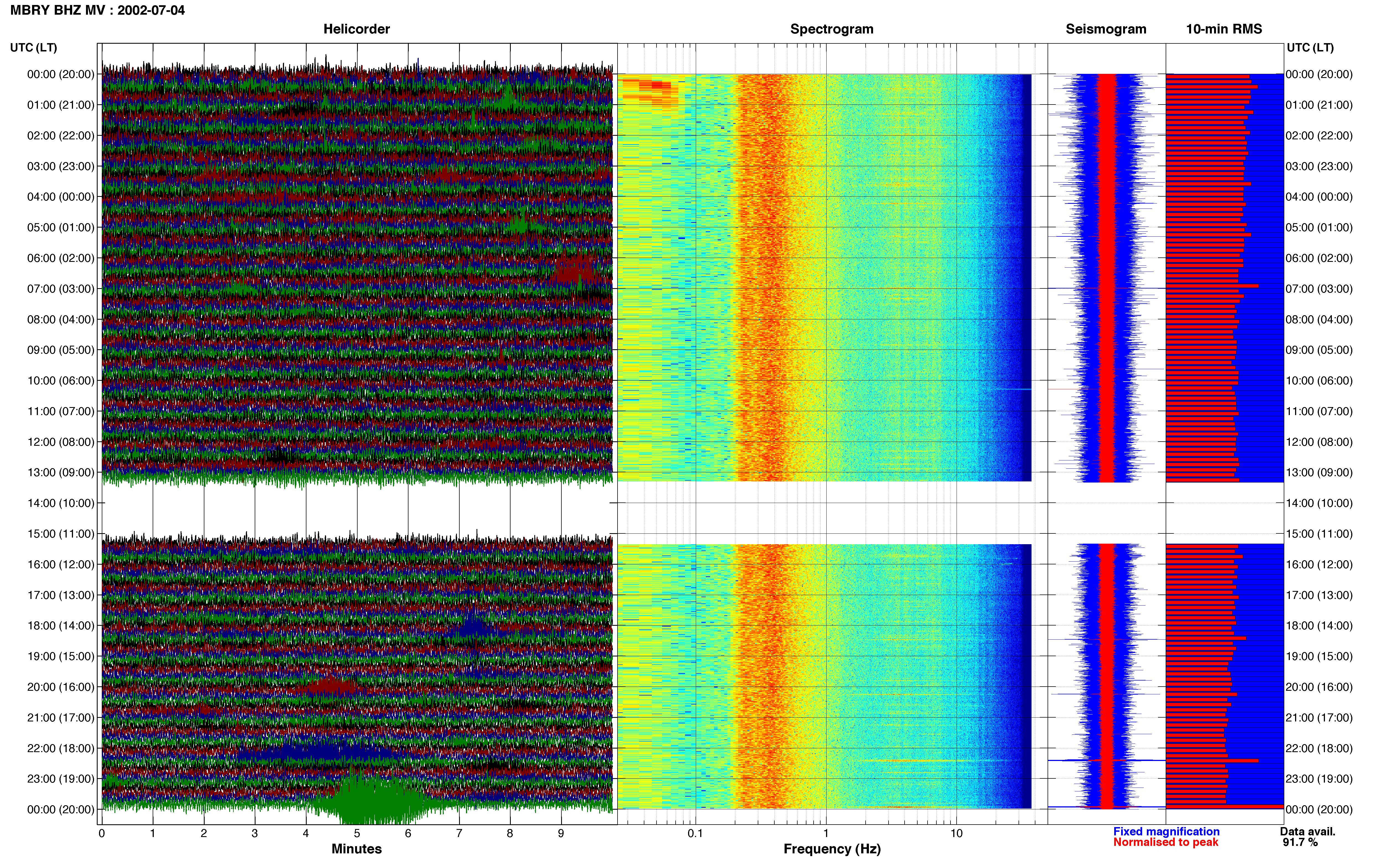Click Helicorder time label 09:00 (05:00)
The image size is (1388, 868).
click(x=61, y=350)
